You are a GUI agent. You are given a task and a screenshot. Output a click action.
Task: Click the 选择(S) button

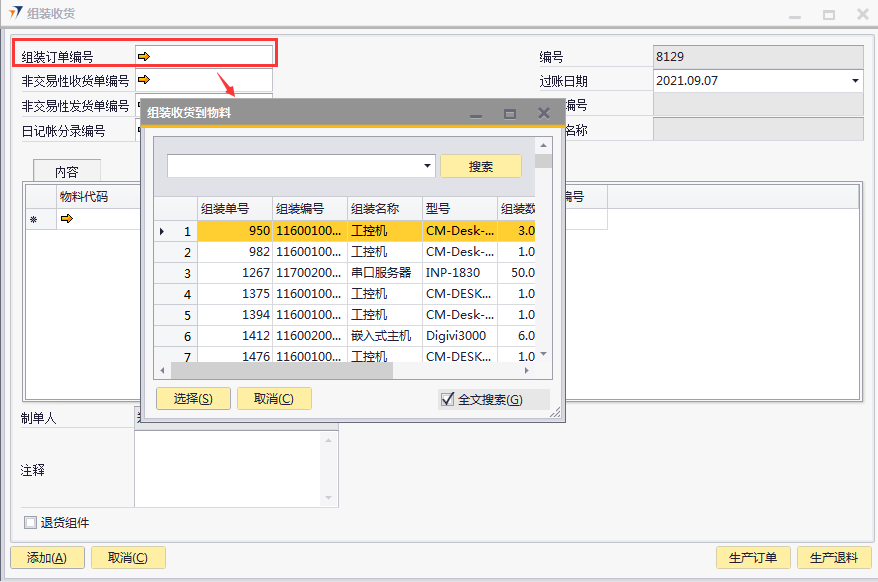click(x=193, y=399)
